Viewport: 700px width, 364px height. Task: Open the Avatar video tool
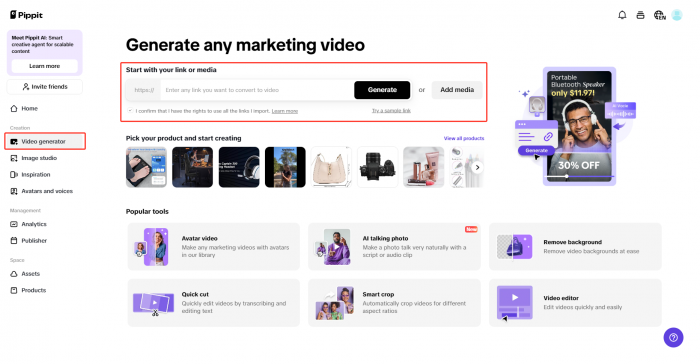click(x=213, y=247)
